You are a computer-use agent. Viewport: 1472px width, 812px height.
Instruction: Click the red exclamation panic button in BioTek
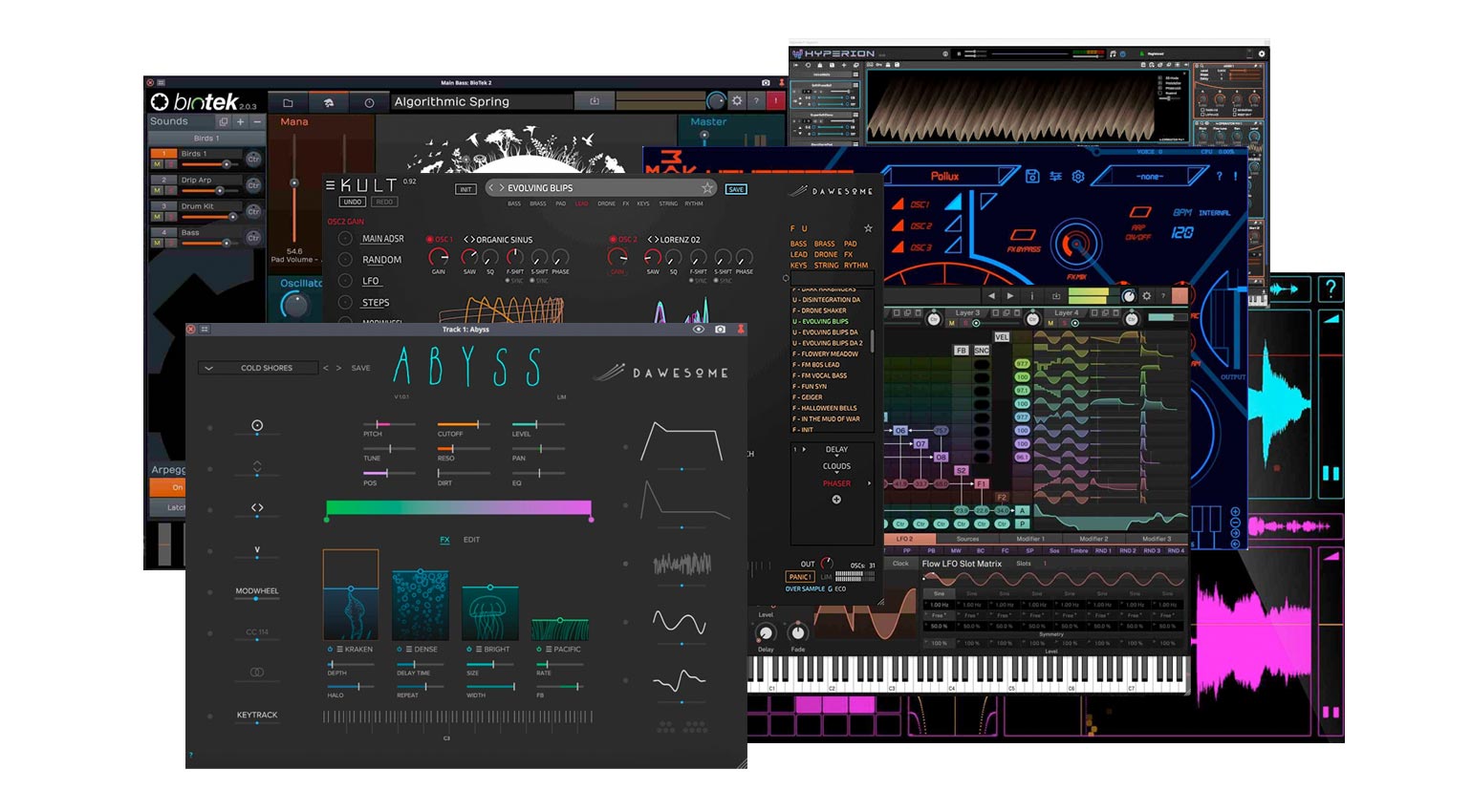(775, 100)
